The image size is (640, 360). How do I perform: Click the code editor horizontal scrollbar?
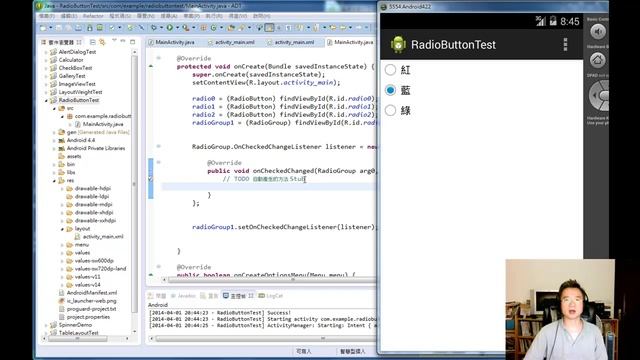pyautogui.click(x=271, y=280)
